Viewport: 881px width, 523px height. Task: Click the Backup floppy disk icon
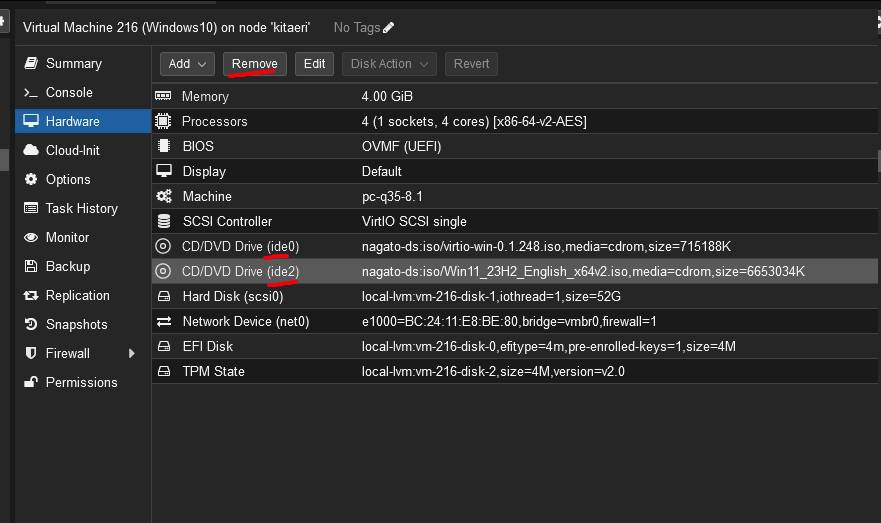click(30, 266)
